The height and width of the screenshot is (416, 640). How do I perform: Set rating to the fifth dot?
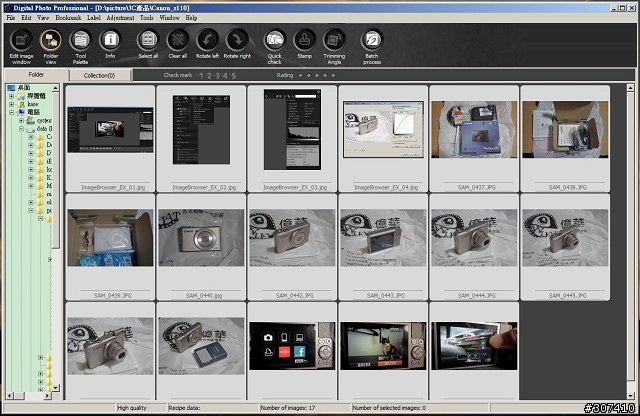coord(333,75)
